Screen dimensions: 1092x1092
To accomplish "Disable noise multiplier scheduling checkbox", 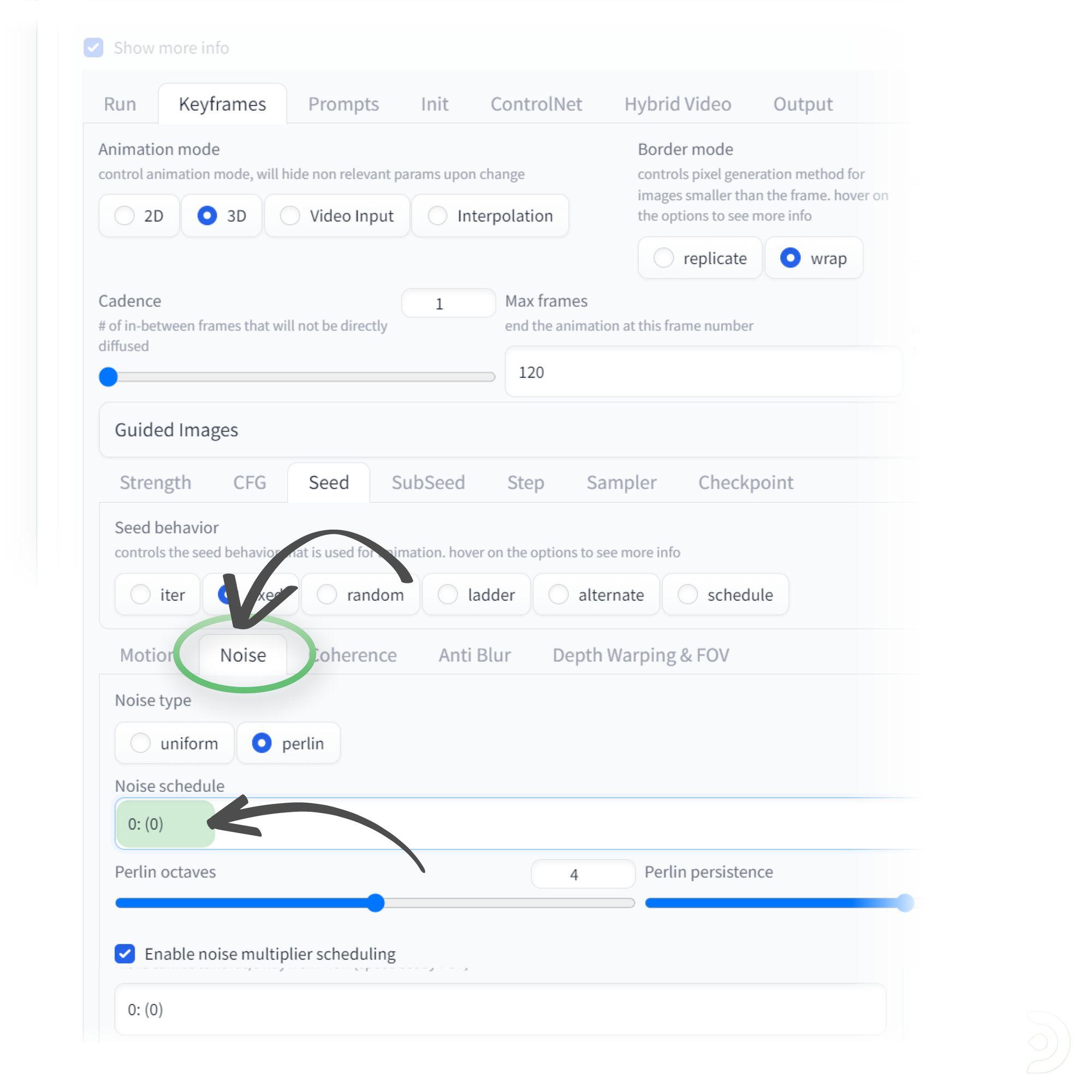I will coord(125,953).
